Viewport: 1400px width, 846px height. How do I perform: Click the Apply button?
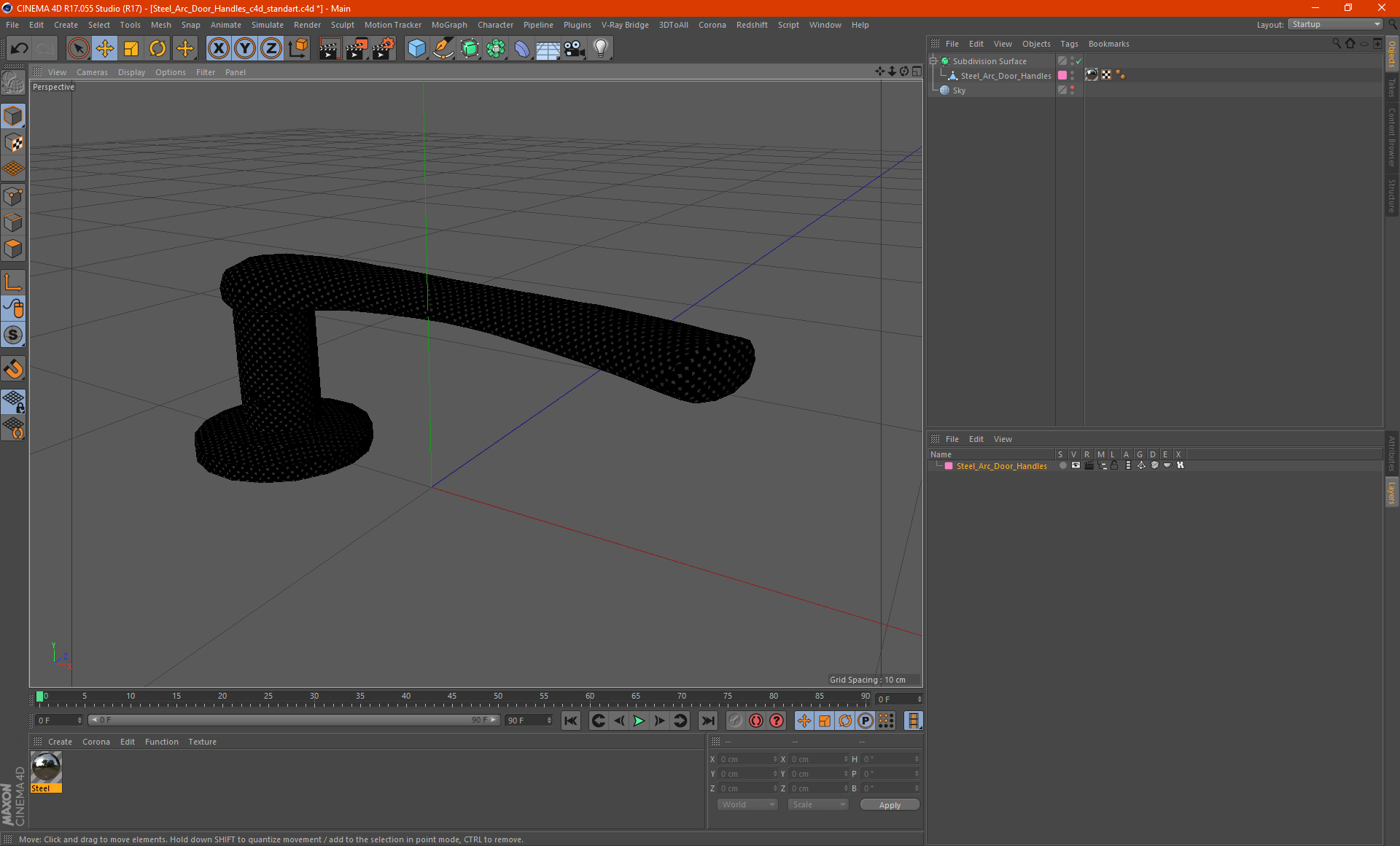click(889, 804)
